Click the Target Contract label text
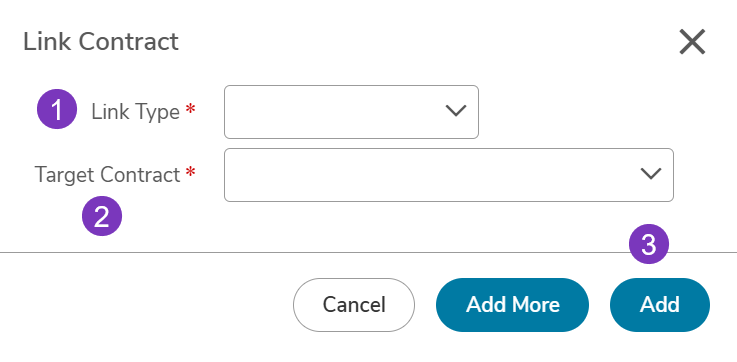This screenshot has height=362, width=737. [108, 175]
